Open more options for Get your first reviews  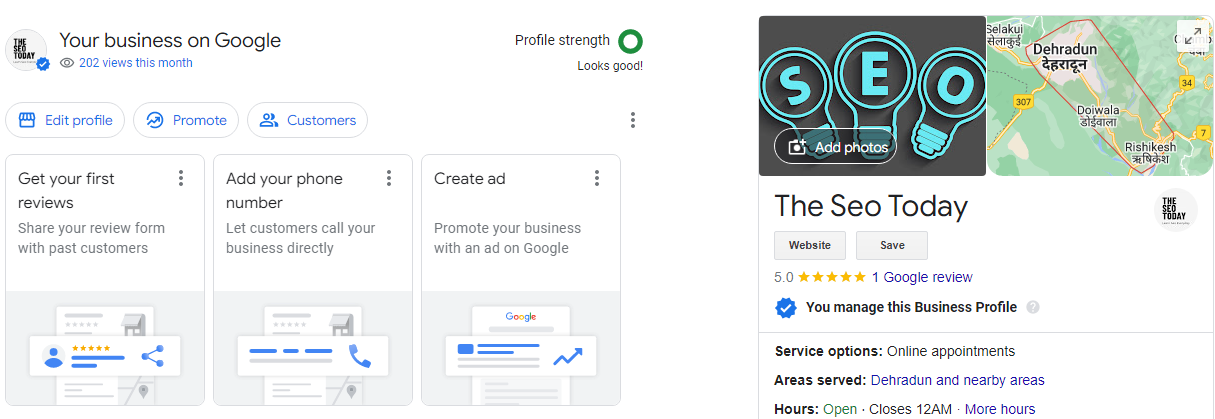[181, 178]
